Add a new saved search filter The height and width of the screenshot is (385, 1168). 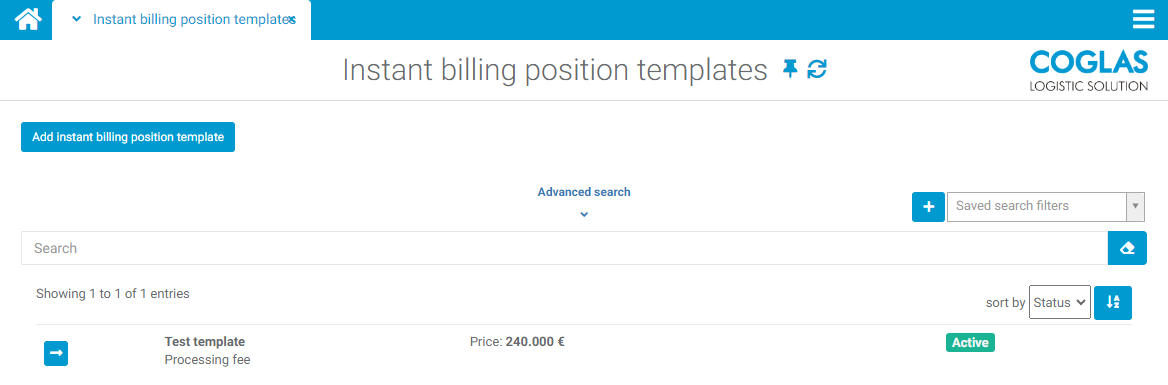click(x=928, y=206)
